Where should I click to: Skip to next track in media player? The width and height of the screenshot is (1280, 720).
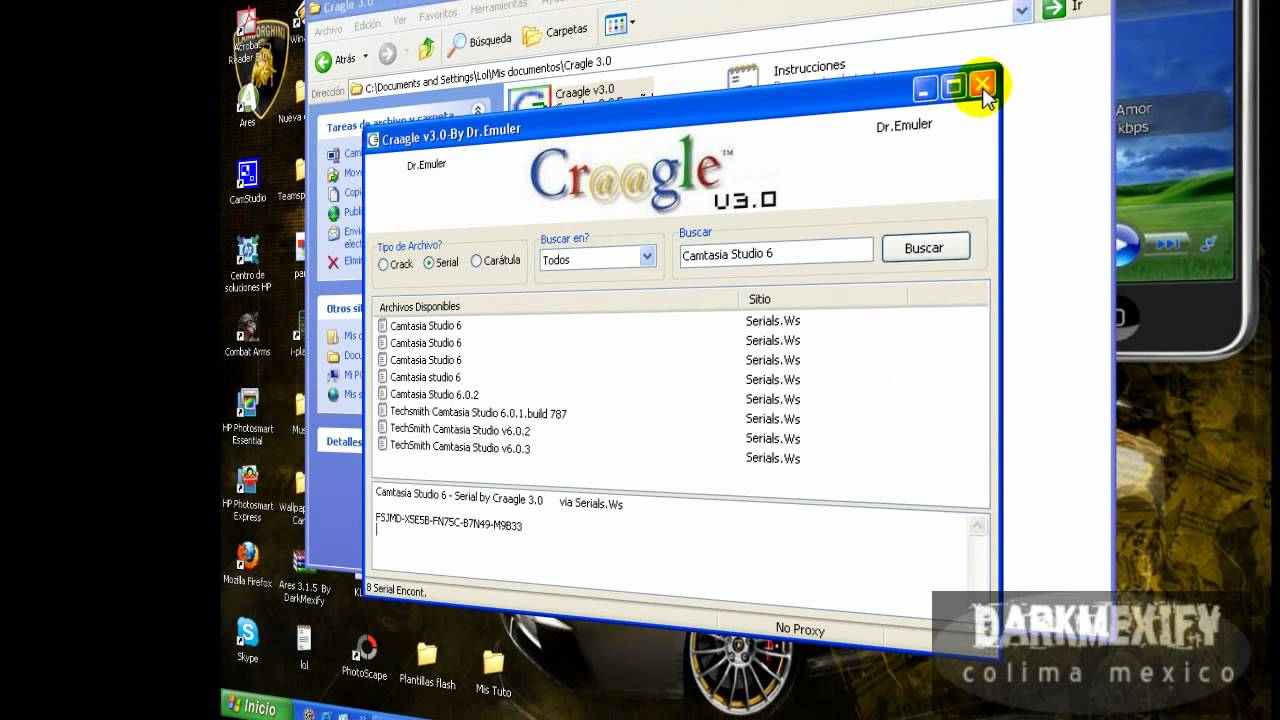1167,244
